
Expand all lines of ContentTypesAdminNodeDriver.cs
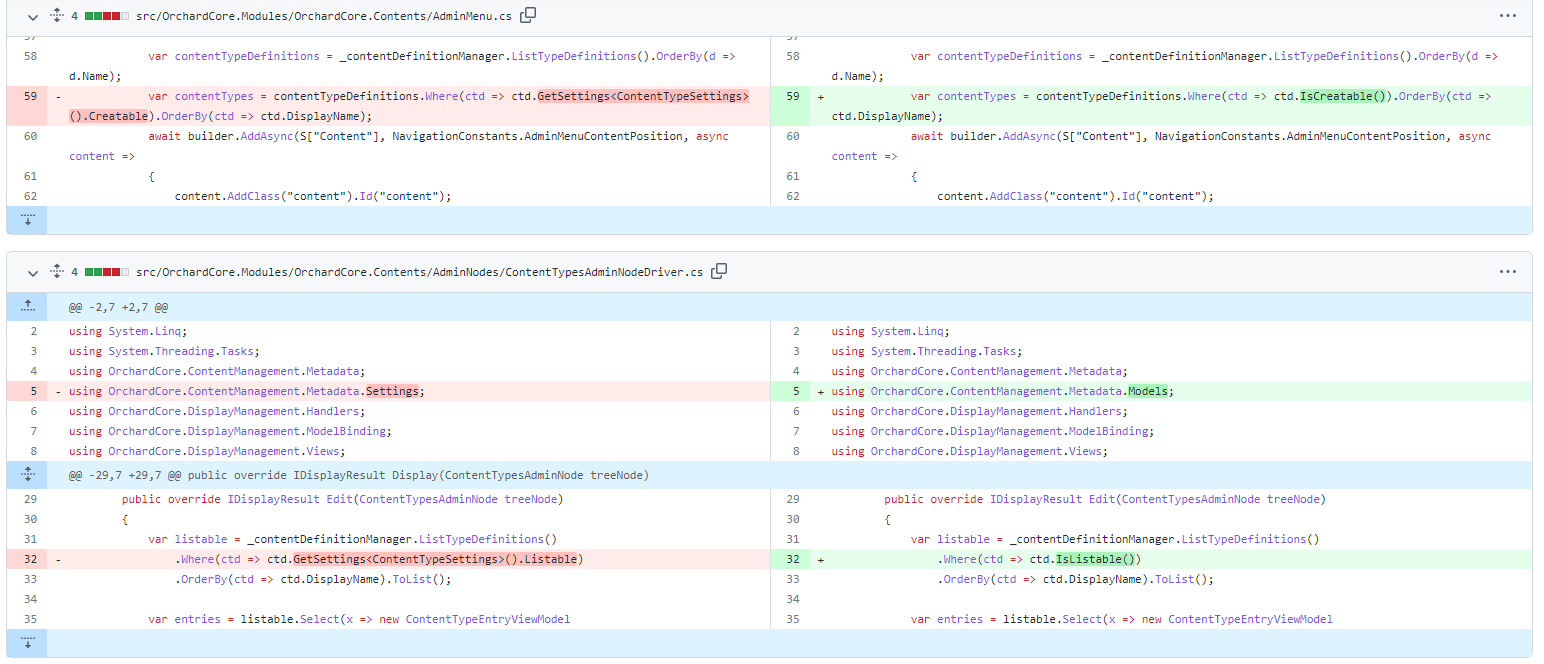click(x=57, y=272)
